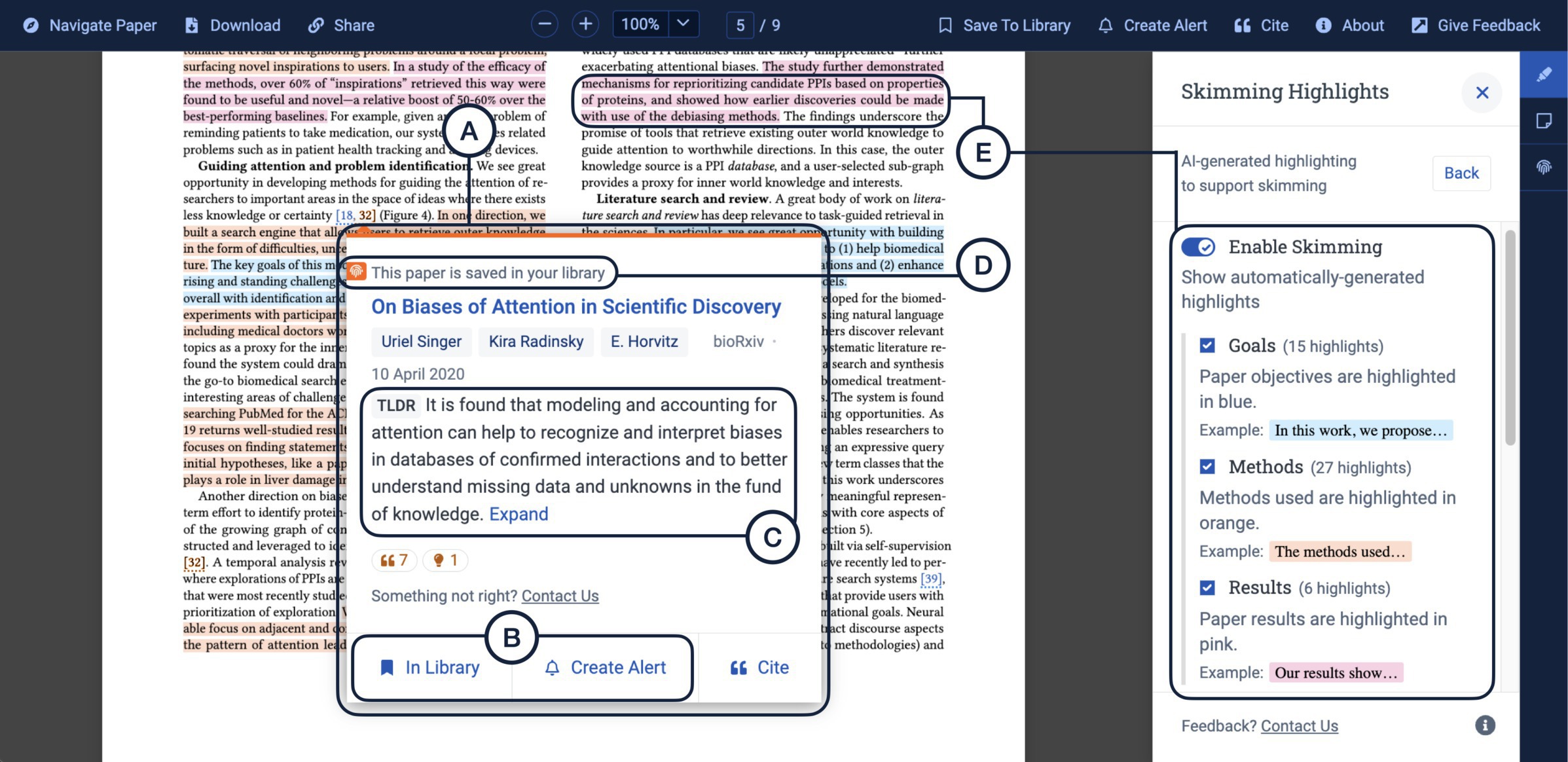The height and width of the screenshot is (762, 1568).
Task: Open the Navigate Paper menu
Action: (90, 26)
